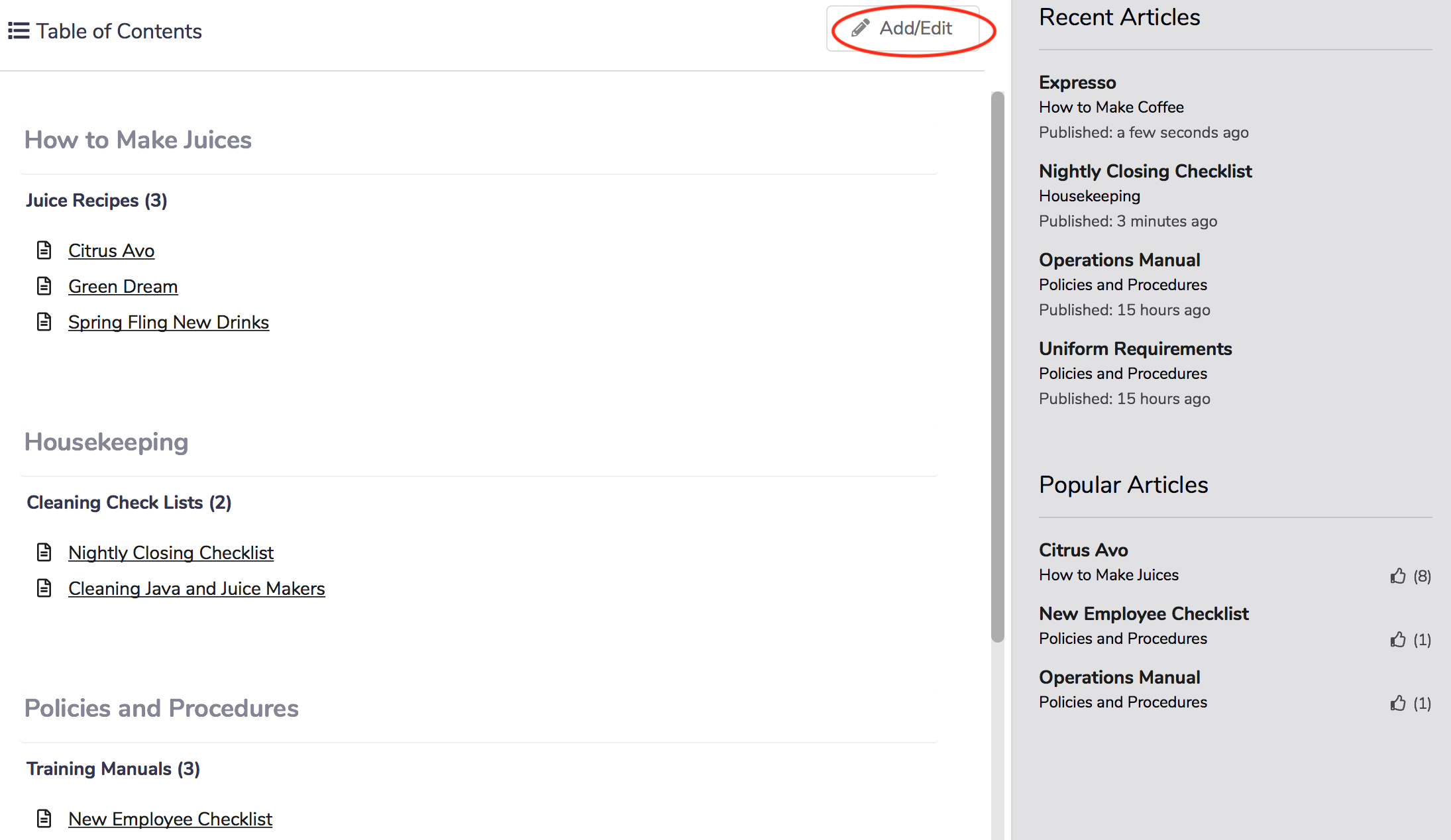Screen dimensions: 1451x840
Task: Click document icon beside Spring Fling New Drinks
Action: coord(44,322)
